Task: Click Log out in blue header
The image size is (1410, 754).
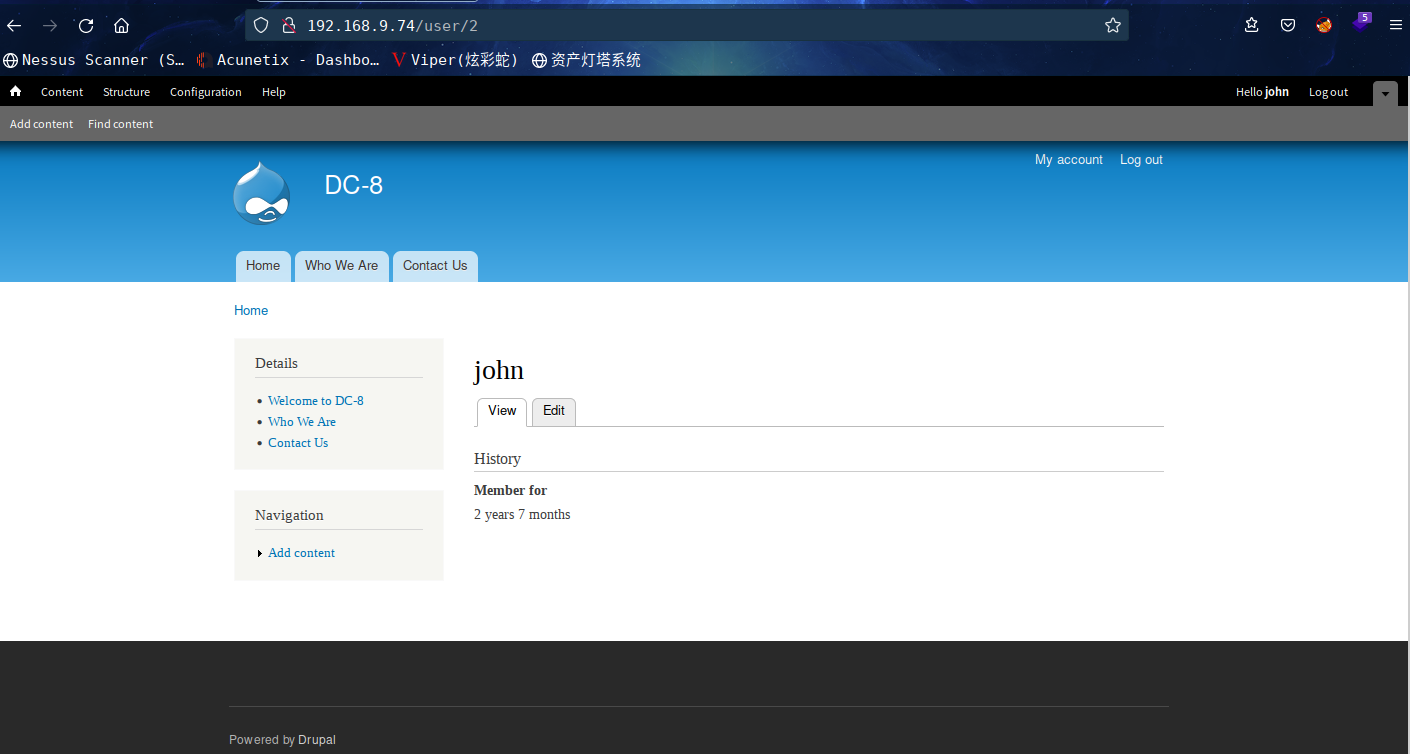Action: coord(1141,160)
